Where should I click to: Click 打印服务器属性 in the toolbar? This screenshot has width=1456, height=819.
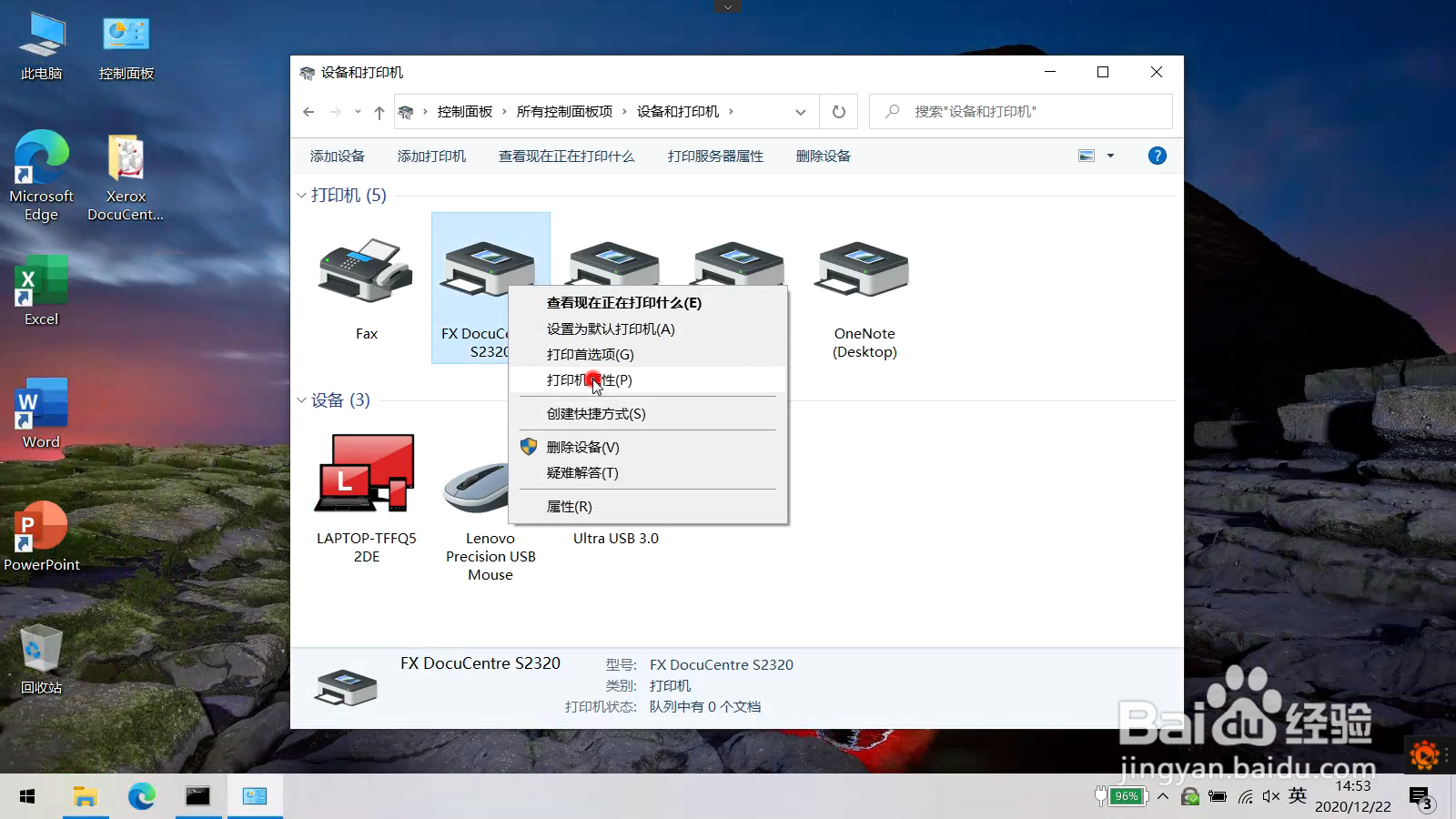click(715, 155)
